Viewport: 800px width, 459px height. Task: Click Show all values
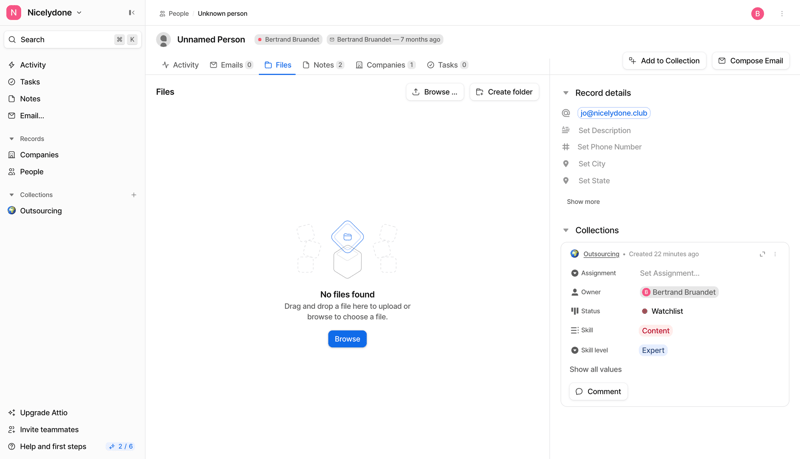point(595,369)
